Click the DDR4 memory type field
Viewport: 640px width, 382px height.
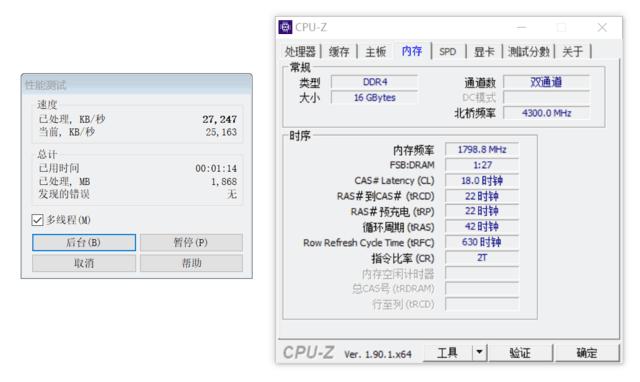pos(374,82)
